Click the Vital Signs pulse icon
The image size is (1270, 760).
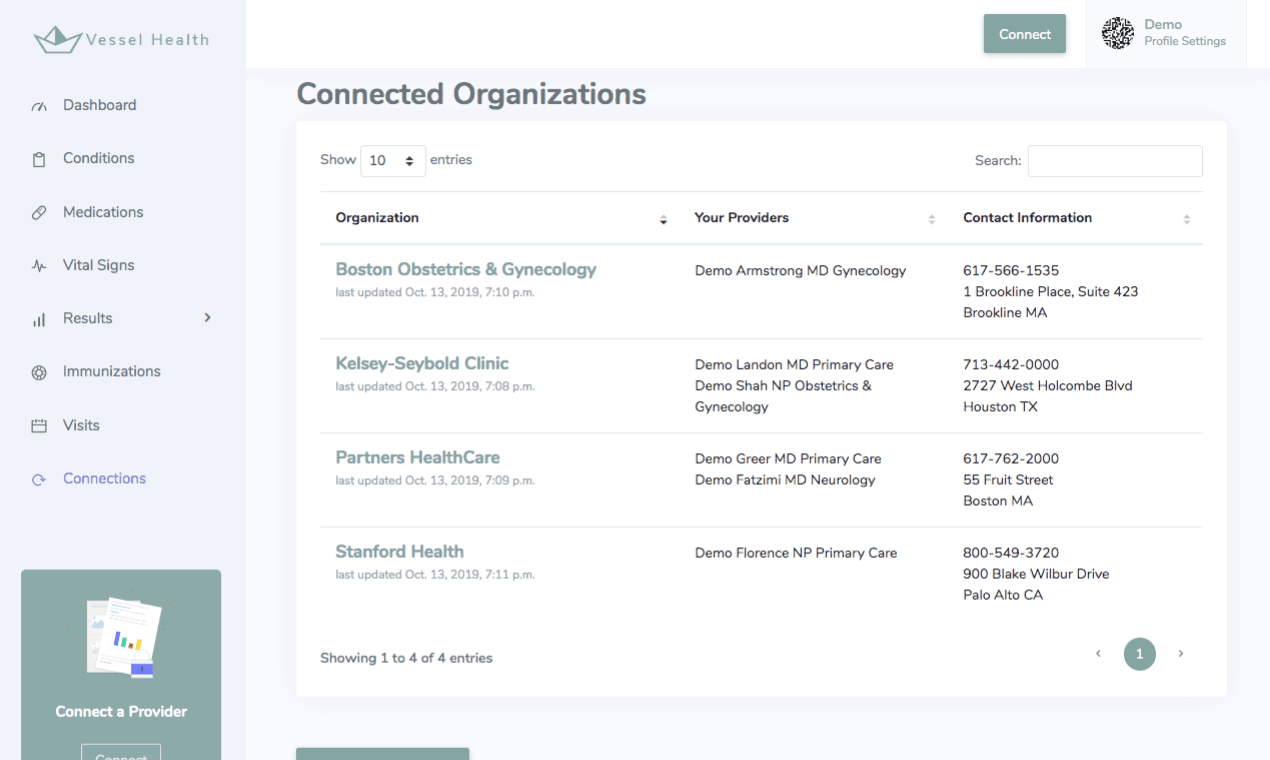pyautogui.click(x=39, y=266)
